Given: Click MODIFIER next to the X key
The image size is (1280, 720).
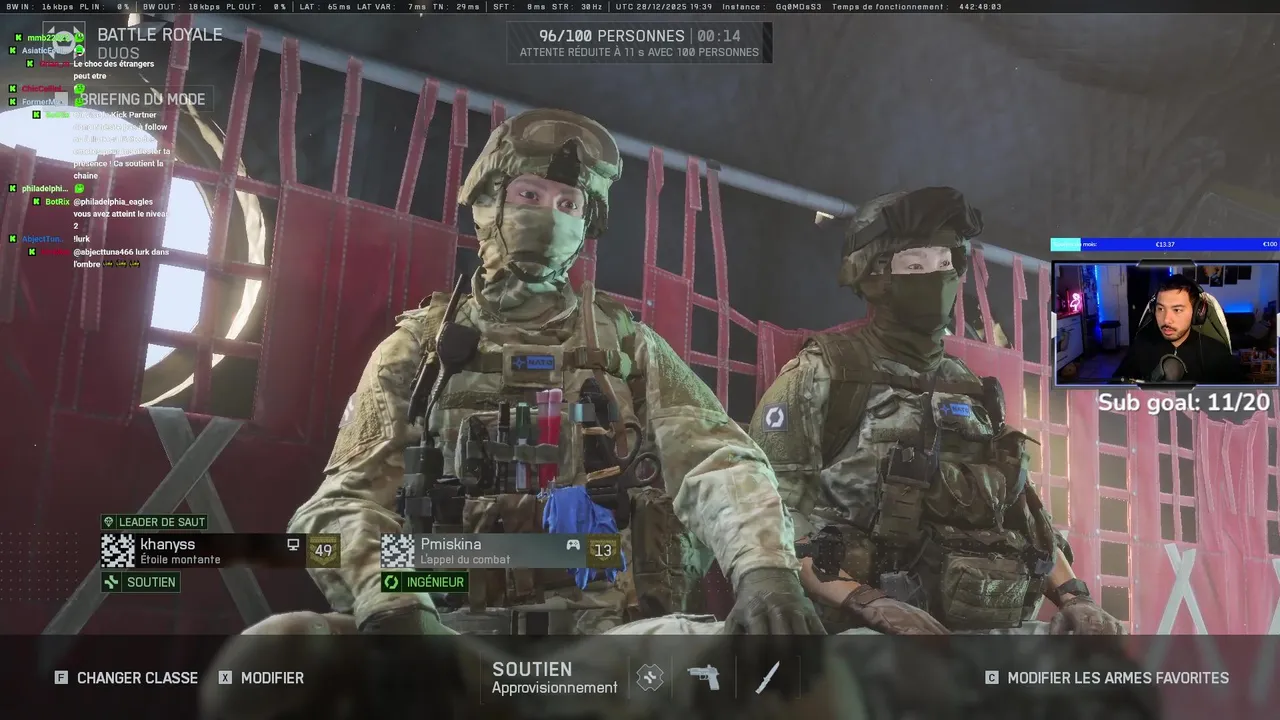Looking at the screenshot, I should point(272,678).
